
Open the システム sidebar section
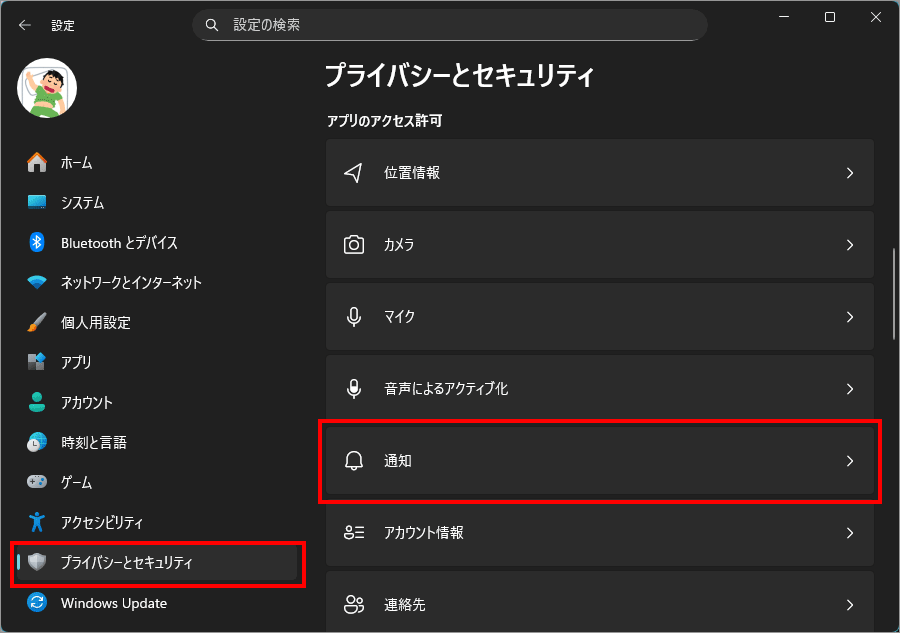[x=82, y=203]
